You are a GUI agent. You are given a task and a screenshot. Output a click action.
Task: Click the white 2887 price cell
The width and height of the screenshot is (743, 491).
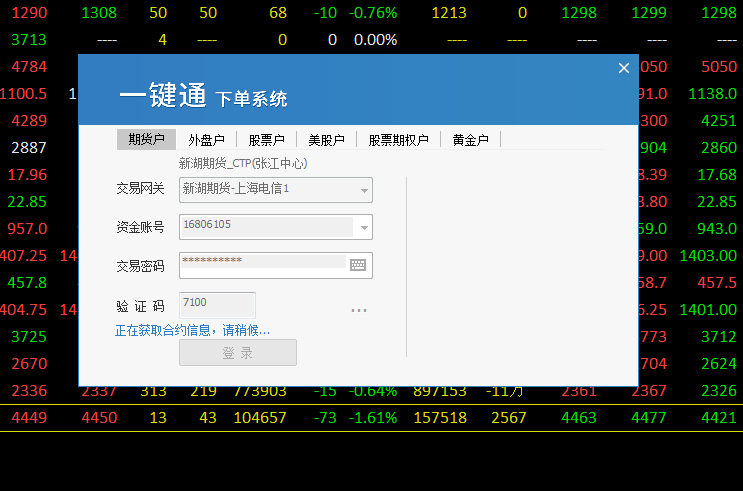pyautogui.click(x=29, y=147)
